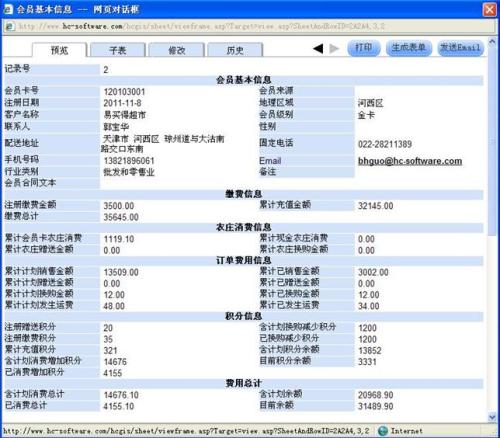Select the registration fee value 3500.00
The height and width of the screenshot is (438, 500).
119,206
